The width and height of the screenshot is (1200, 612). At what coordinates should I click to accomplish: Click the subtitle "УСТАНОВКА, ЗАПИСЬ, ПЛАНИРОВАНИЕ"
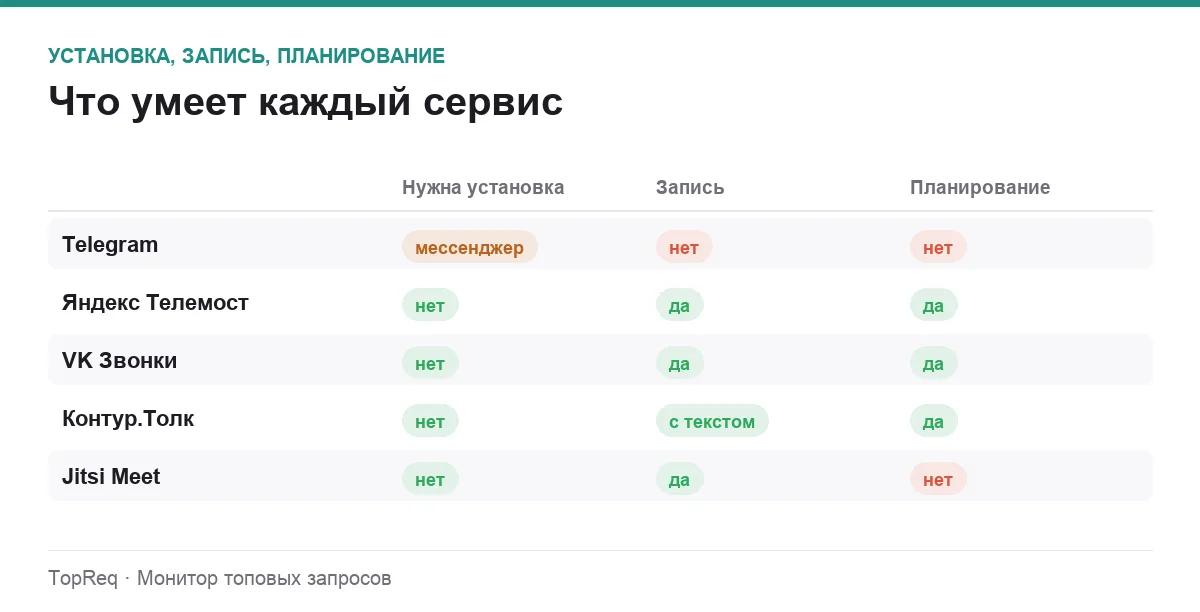[246, 56]
